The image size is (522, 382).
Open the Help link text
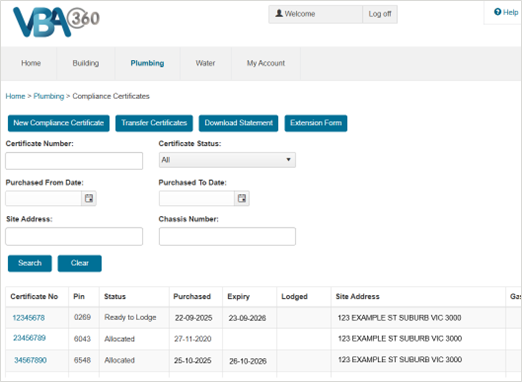coord(510,12)
